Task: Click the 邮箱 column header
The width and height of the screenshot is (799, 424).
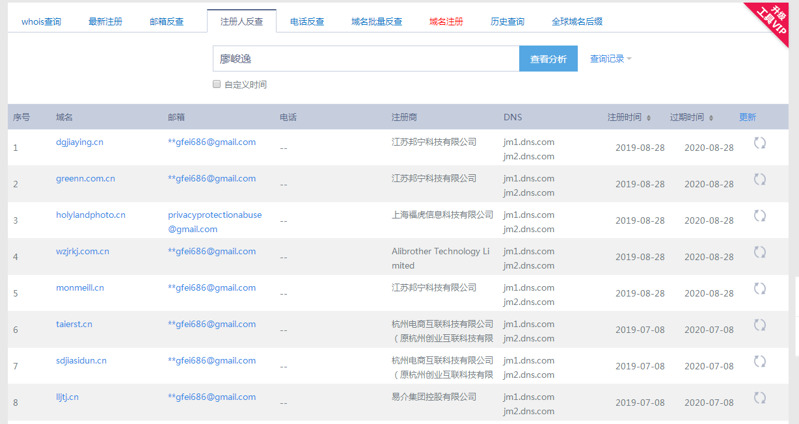Action: tap(176, 117)
